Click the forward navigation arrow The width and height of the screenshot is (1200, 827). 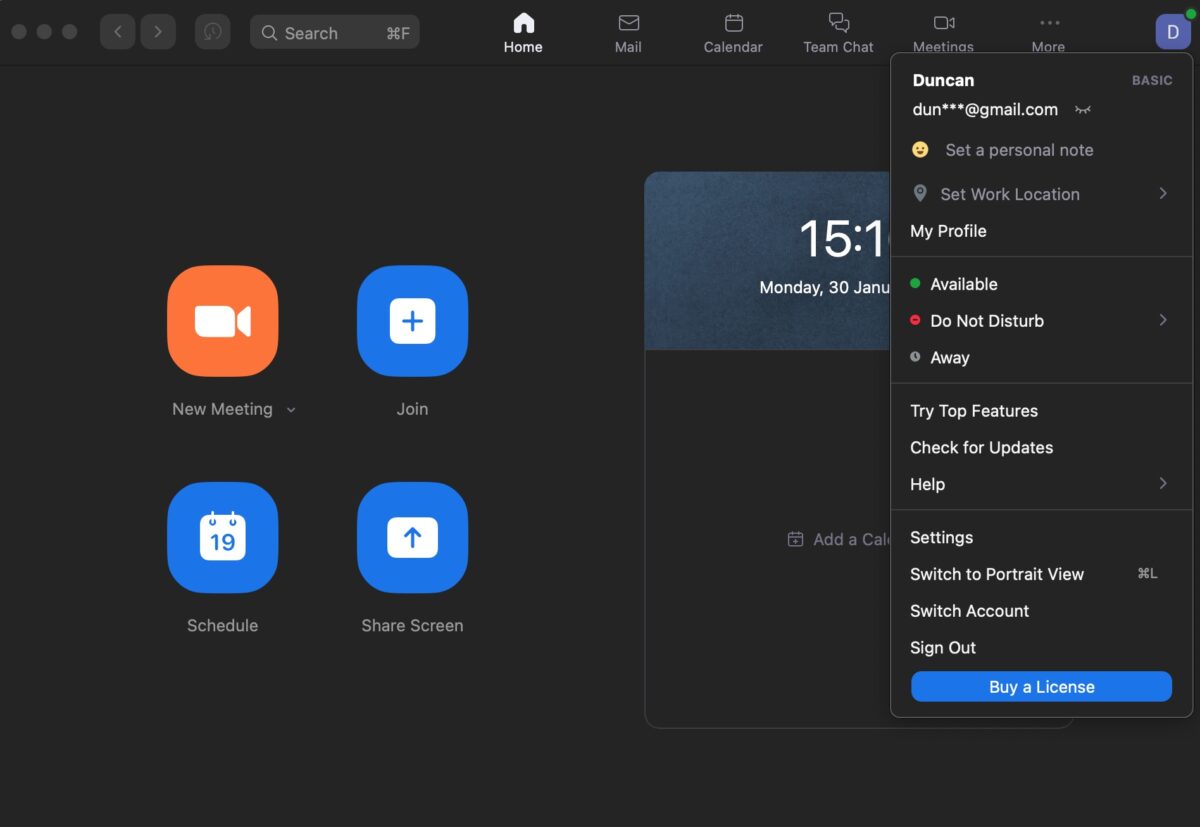click(158, 32)
